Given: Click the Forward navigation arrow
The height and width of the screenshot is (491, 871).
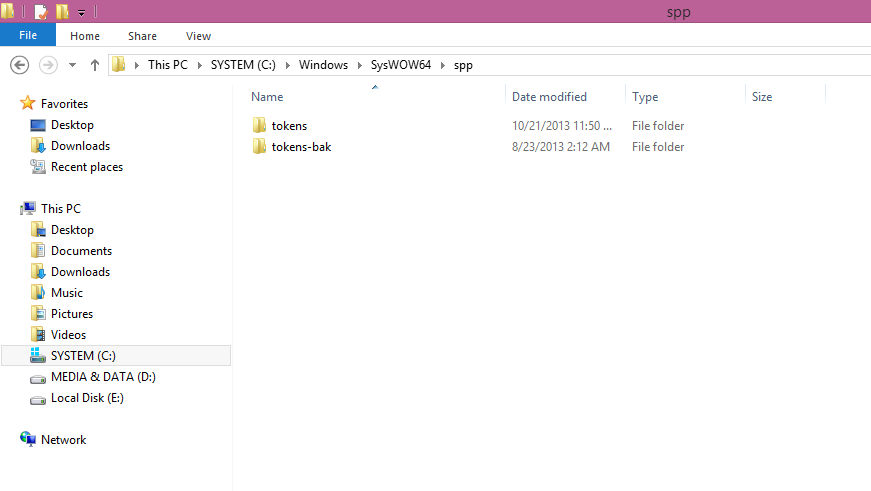Looking at the screenshot, I should [x=48, y=65].
